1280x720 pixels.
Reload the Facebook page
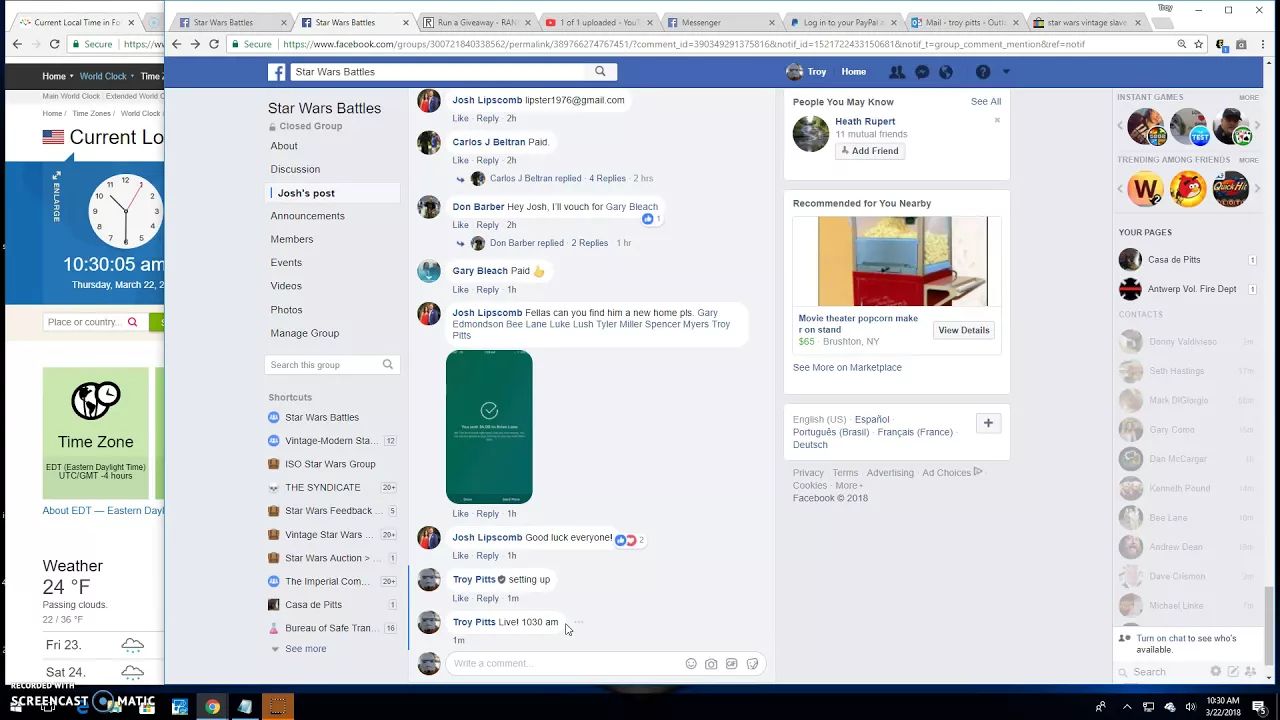[214, 44]
